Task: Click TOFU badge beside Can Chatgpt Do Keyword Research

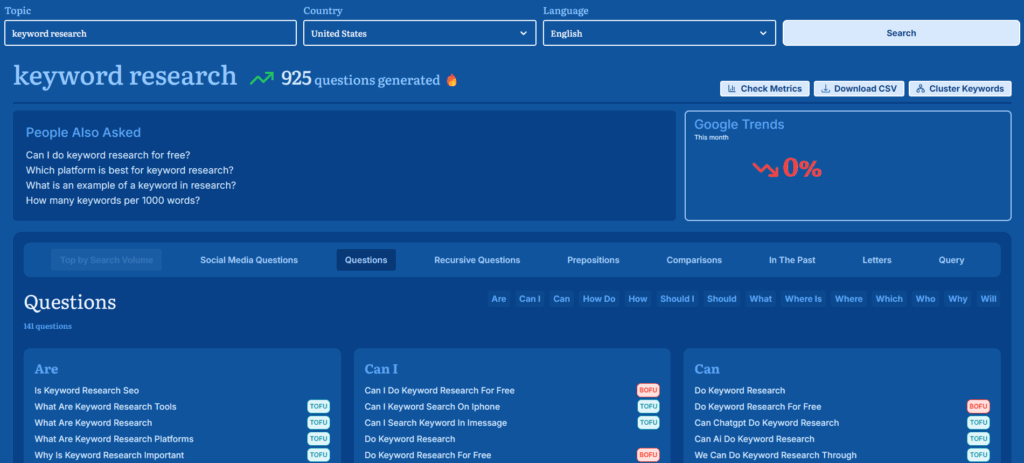Action: 978,423
